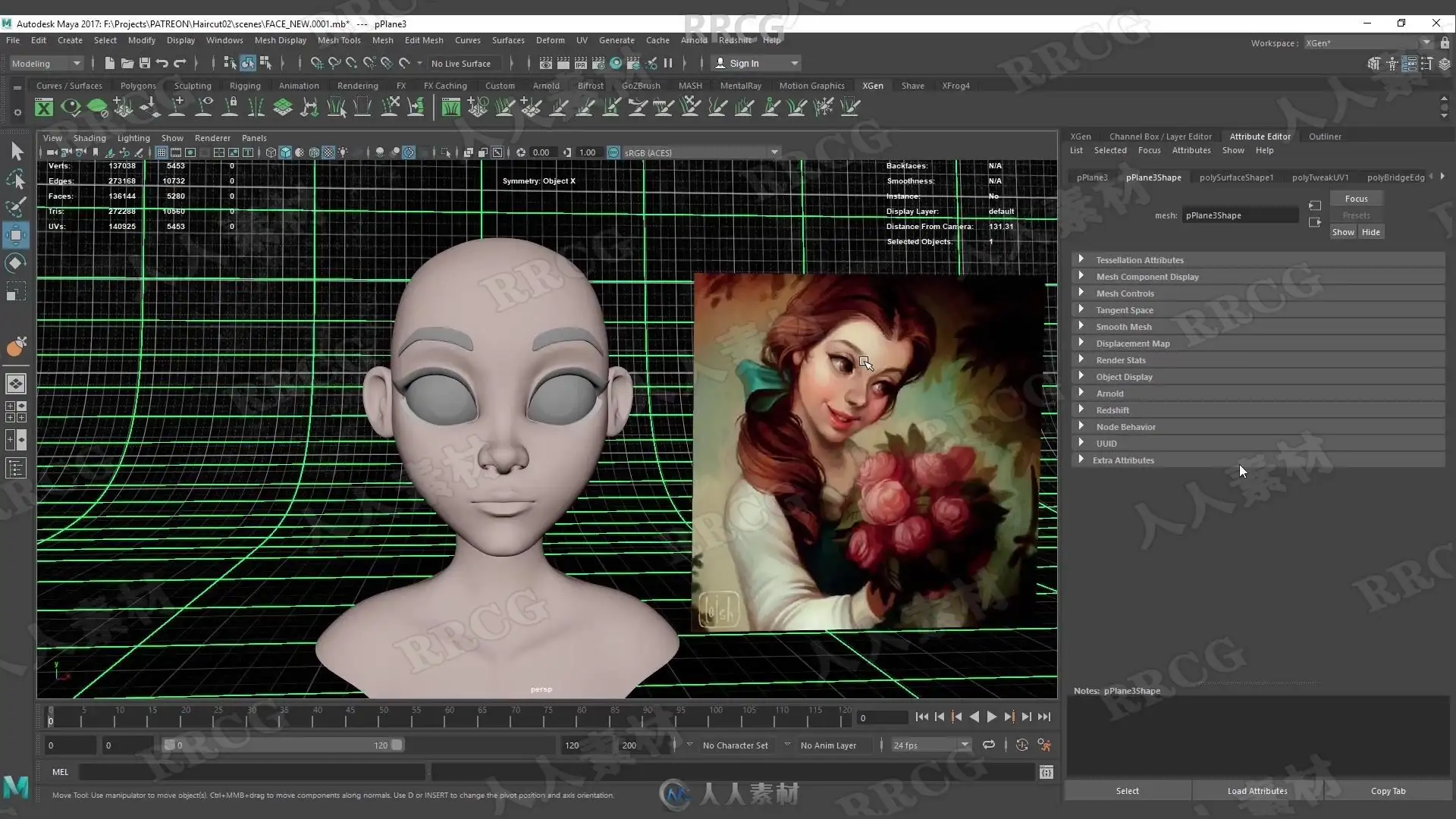1456x819 pixels.
Task: Select the Lasso tool in the toolbox
Action: 15,179
